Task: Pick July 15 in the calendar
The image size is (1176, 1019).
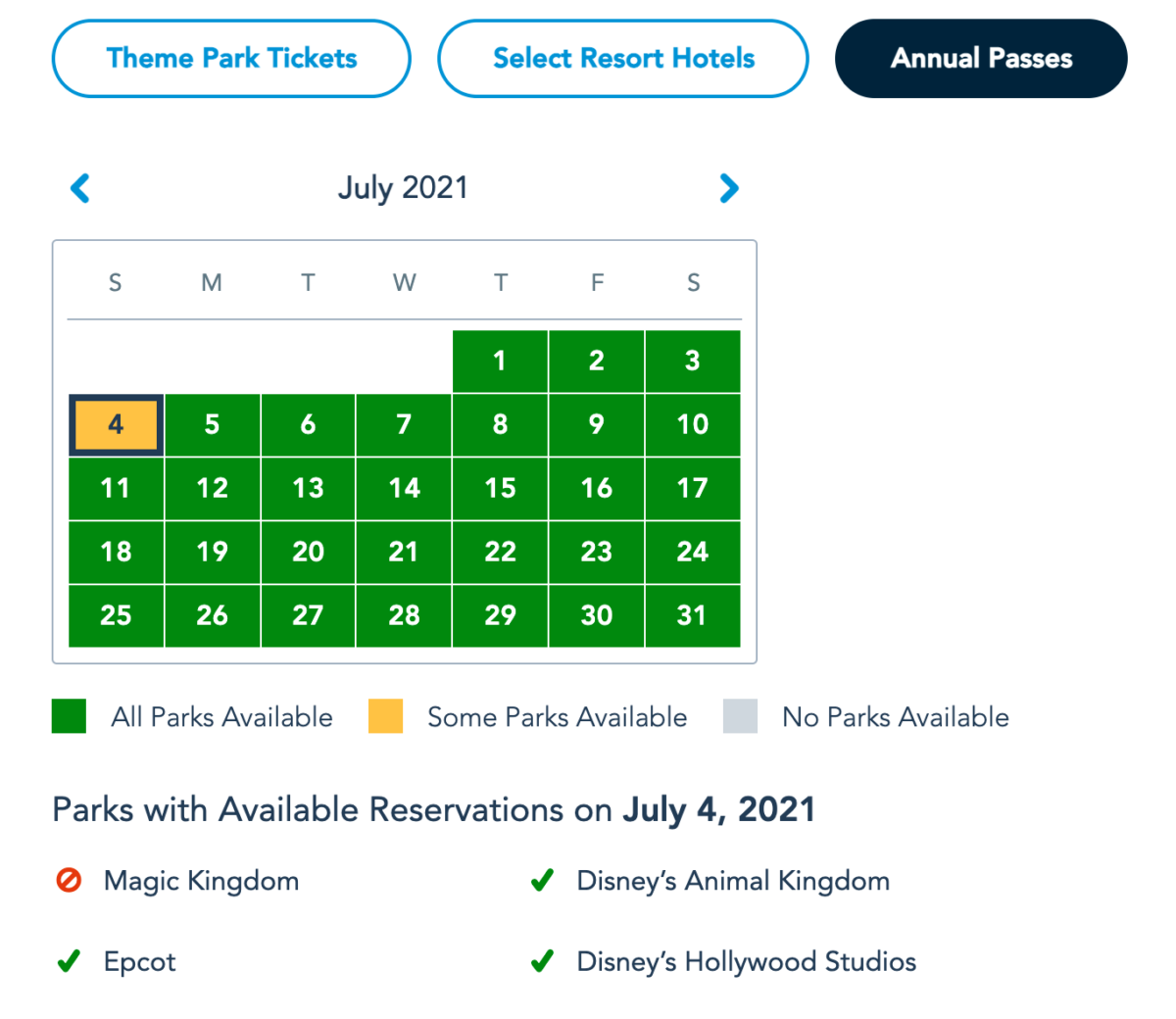Action: click(x=500, y=489)
